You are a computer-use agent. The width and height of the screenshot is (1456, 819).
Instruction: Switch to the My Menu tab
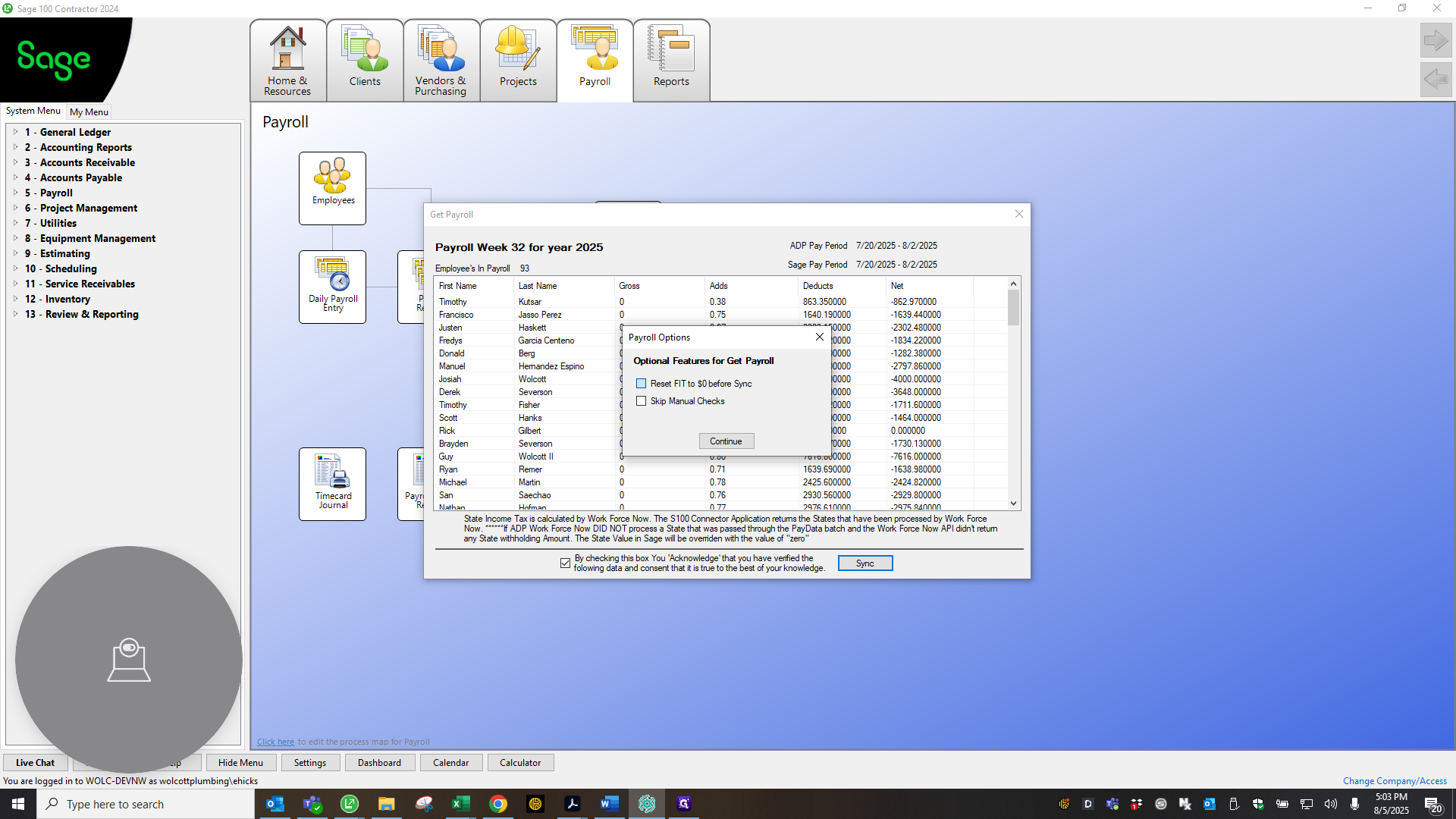89,111
